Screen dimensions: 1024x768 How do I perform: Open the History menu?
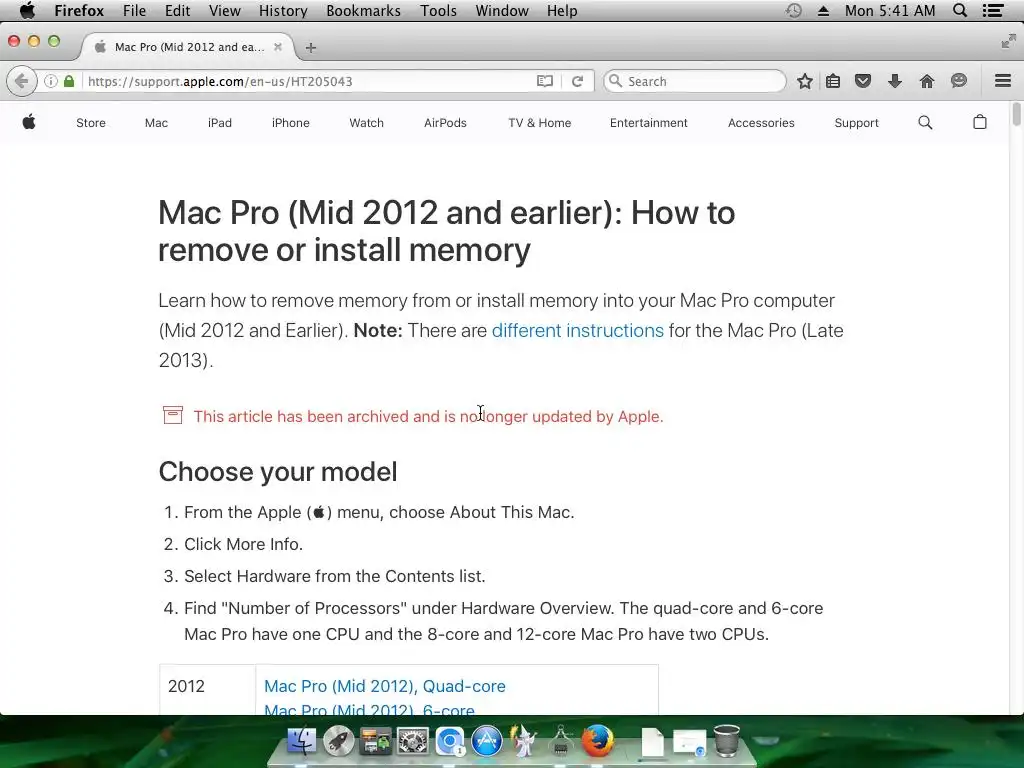[x=283, y=10]
